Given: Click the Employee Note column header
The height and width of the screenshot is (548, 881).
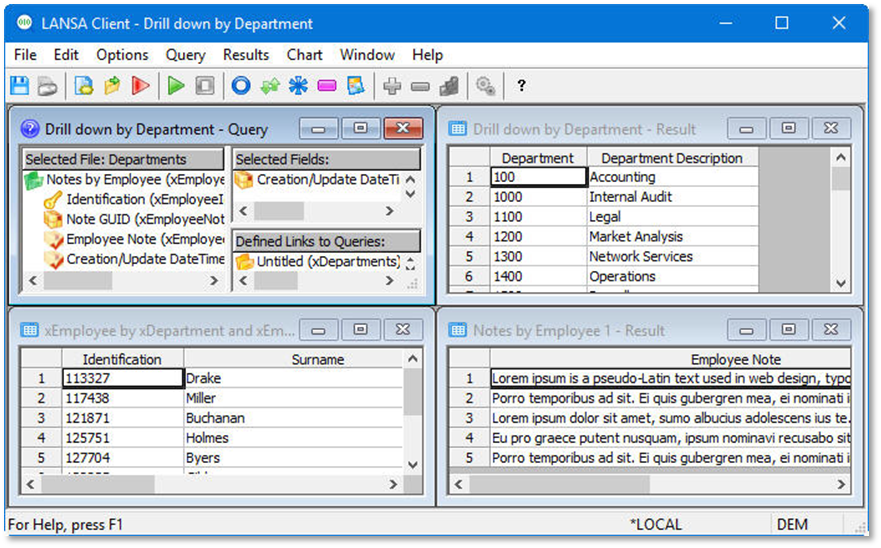Looking at the screenshot, I should click(670, 359).
